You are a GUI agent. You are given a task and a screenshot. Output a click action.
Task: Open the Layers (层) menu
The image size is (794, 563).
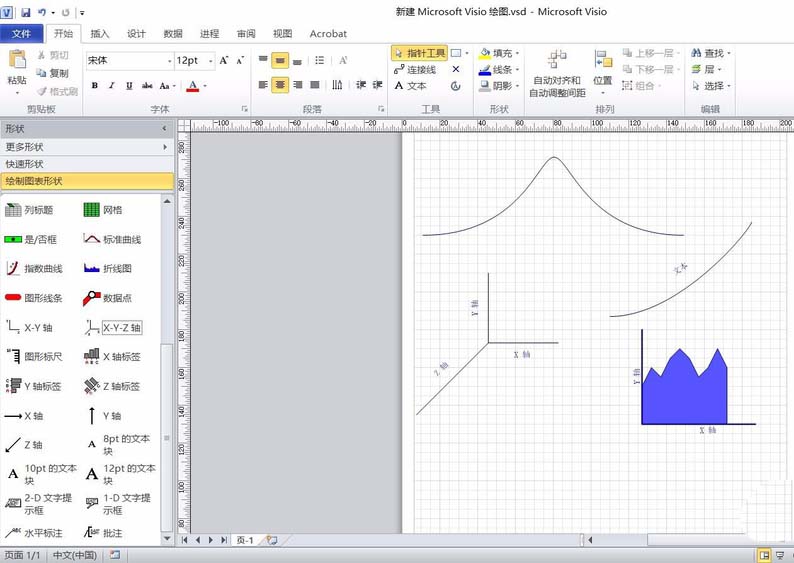click(706, 69)
